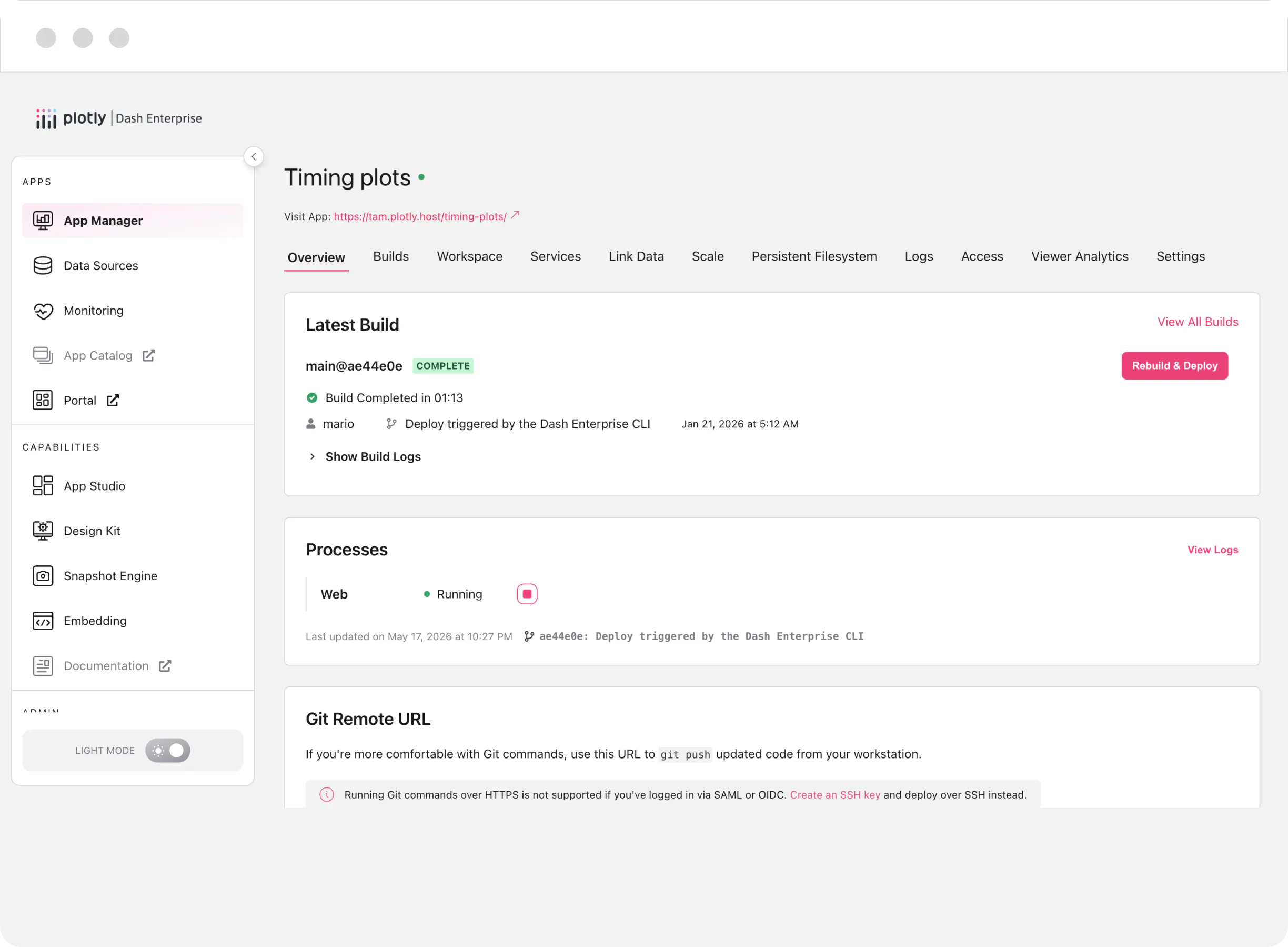The width and height of the screenshot is (1288, 947).
Task: Open the View All Builds link
Action: point(1198,322)
